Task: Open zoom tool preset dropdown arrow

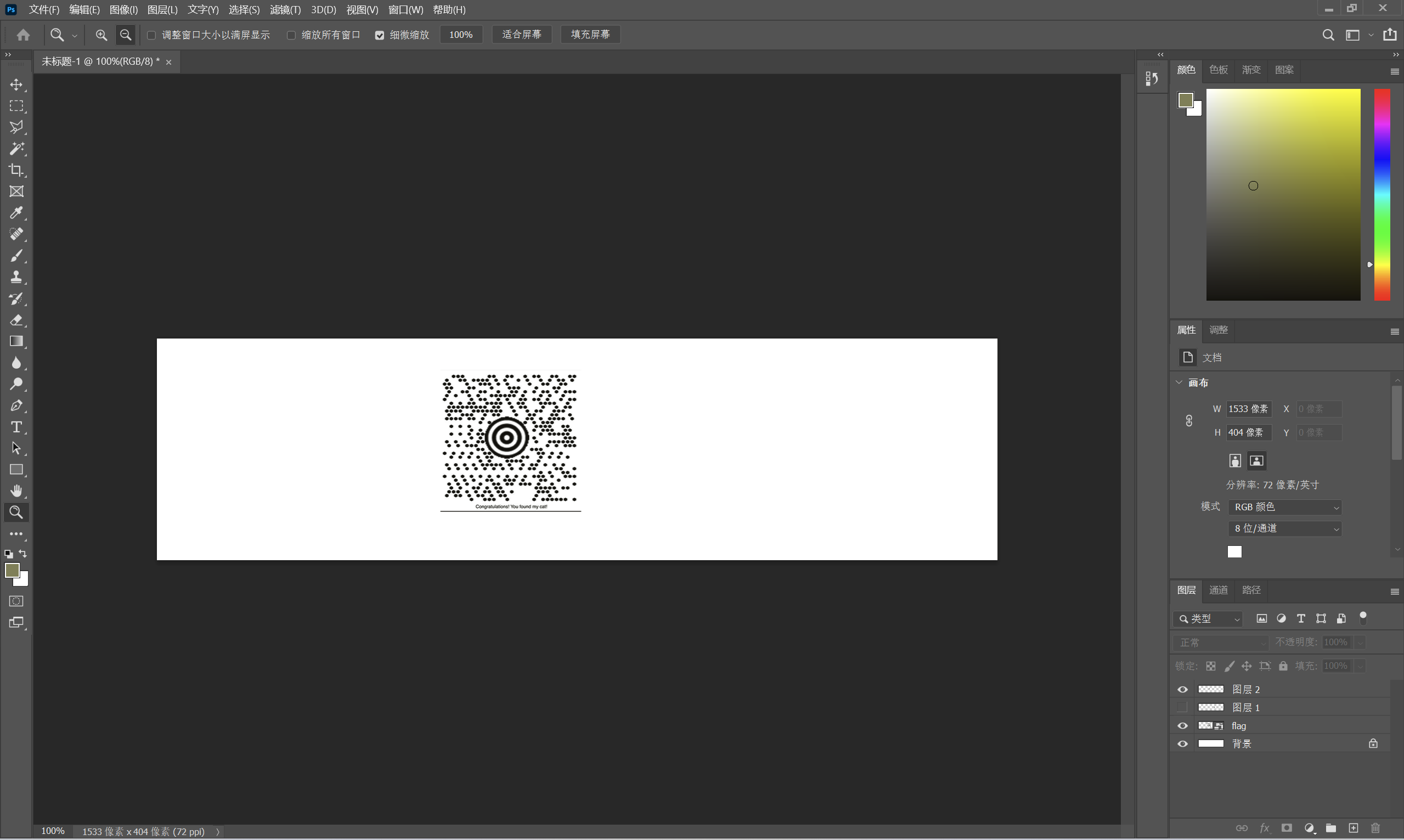Action: pyautogui.click(x=75, y=36)
